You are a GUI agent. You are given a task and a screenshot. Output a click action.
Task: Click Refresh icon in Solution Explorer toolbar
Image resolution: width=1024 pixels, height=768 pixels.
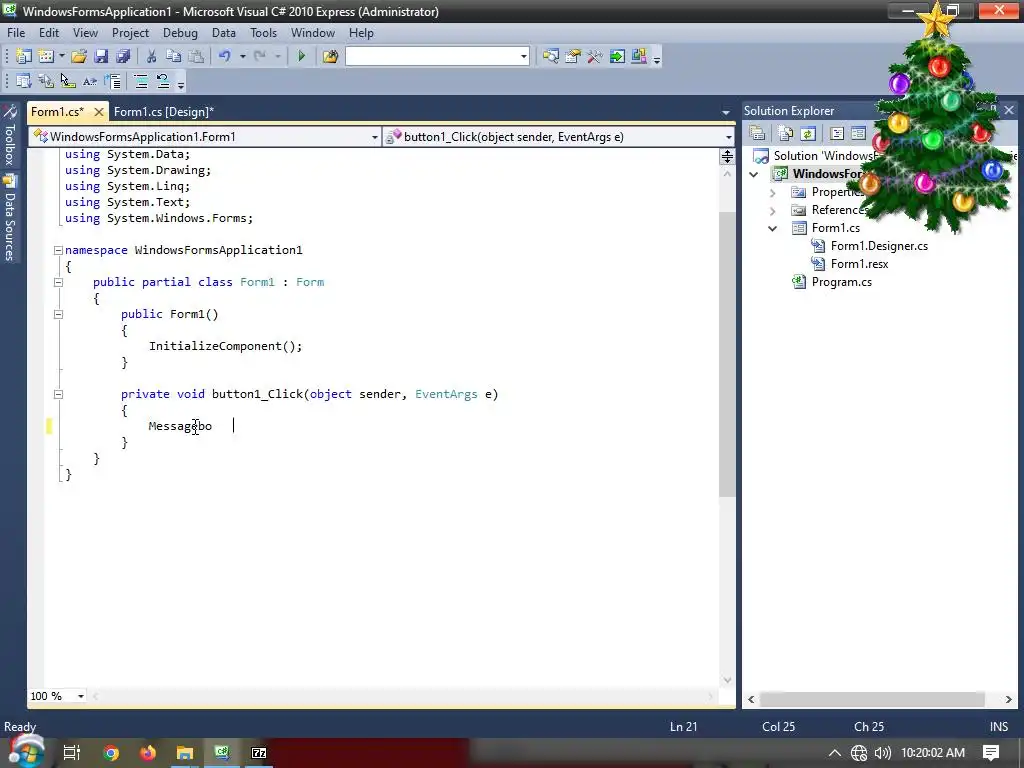808,134
